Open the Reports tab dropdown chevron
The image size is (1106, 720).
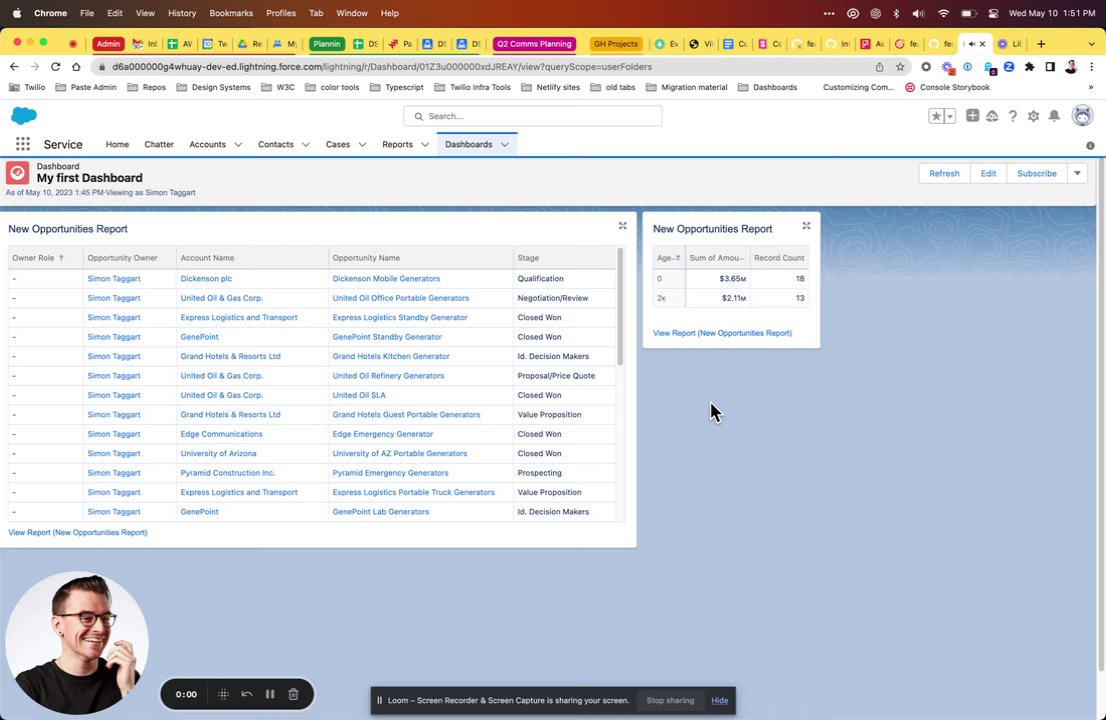point(425,145)
